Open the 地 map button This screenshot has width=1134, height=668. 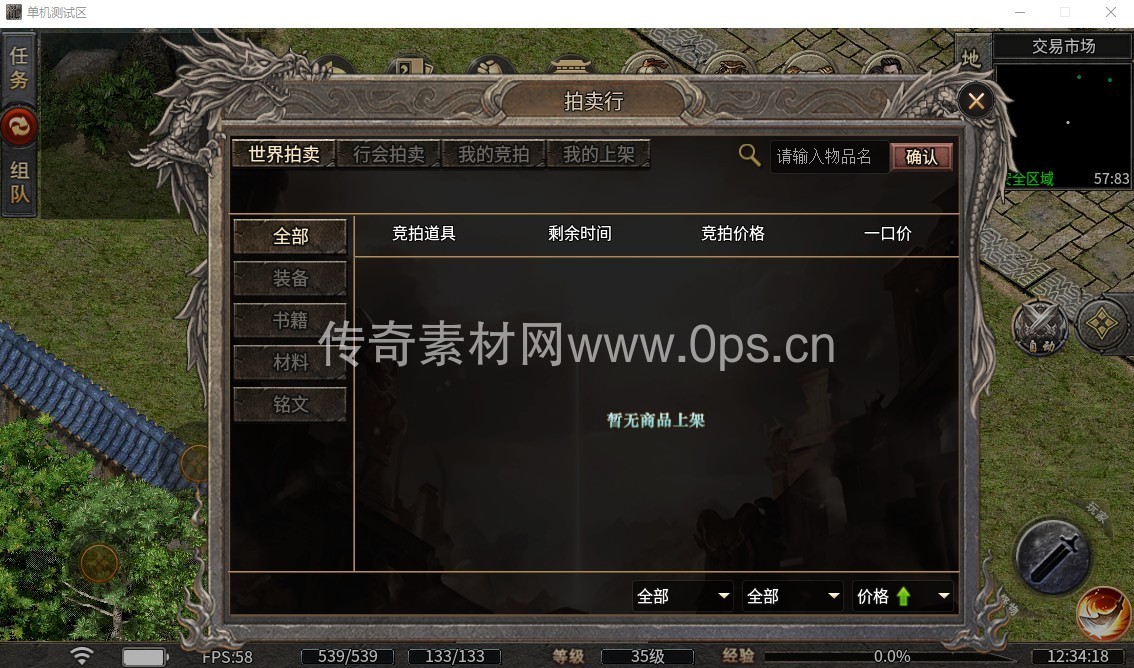pos(971,57)
